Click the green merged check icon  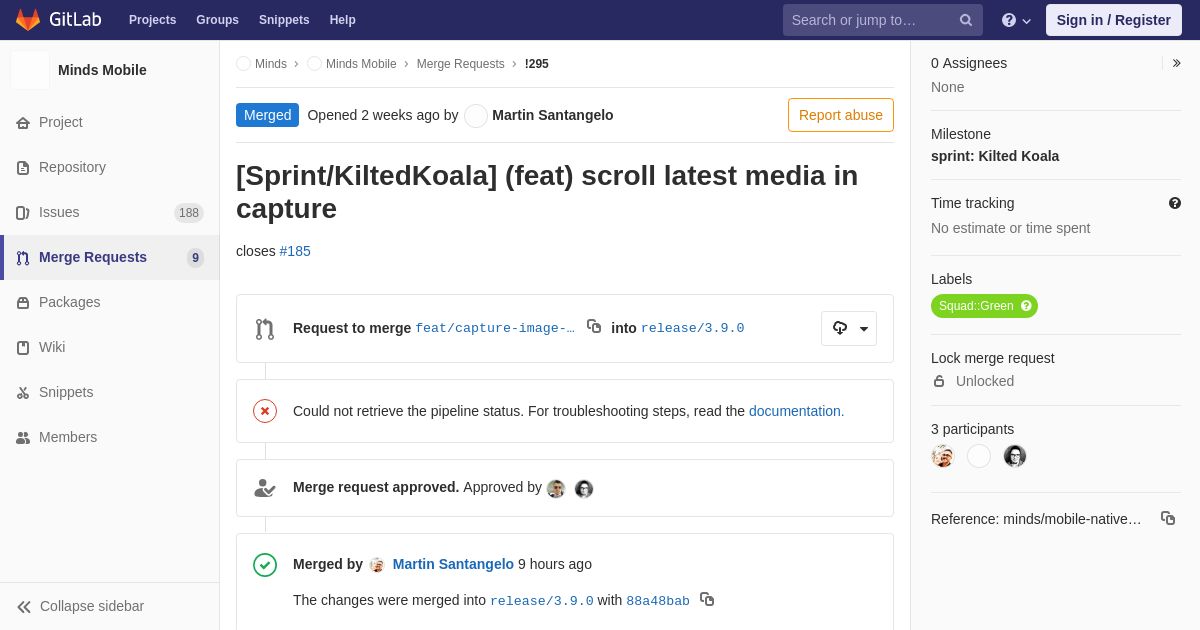point(265,565)
